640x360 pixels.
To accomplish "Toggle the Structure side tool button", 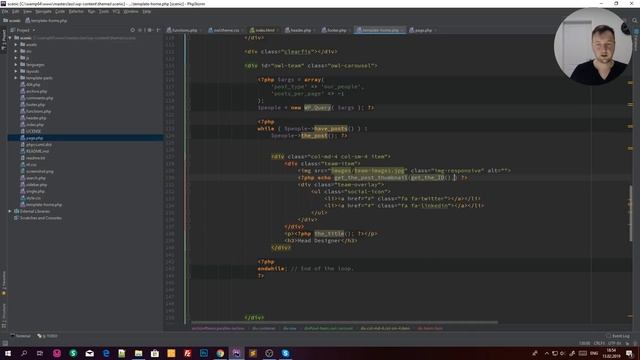I will [x=4, y=315].
